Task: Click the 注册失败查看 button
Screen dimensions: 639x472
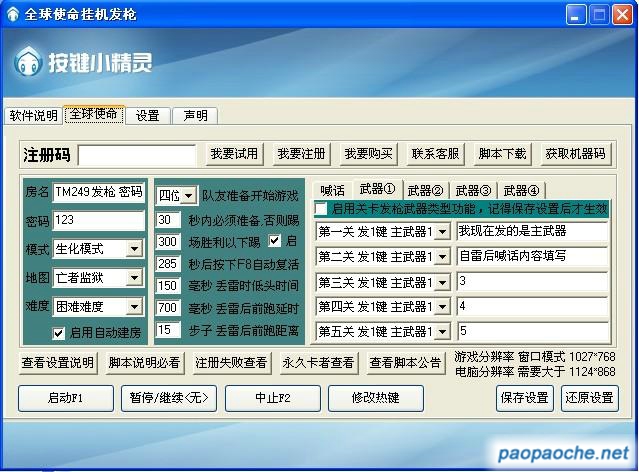Action: 231,363
